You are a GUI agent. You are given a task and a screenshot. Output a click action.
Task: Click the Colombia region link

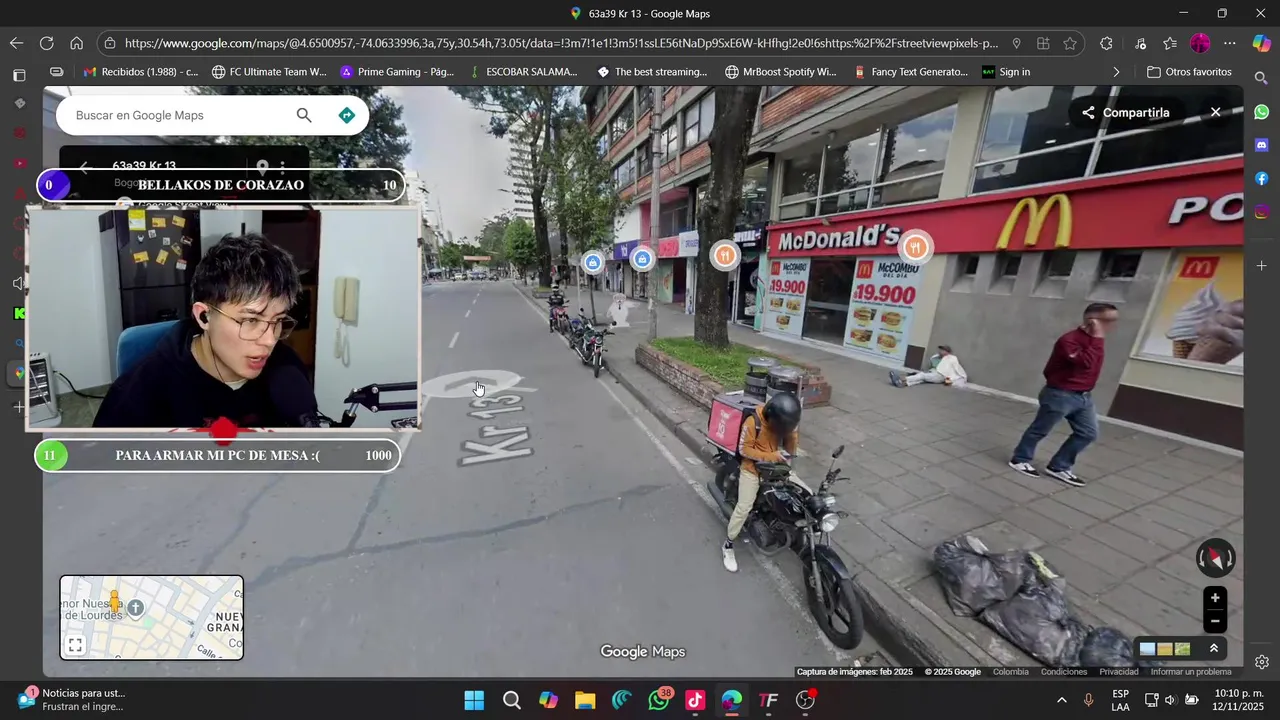(x=1010, y=672)
